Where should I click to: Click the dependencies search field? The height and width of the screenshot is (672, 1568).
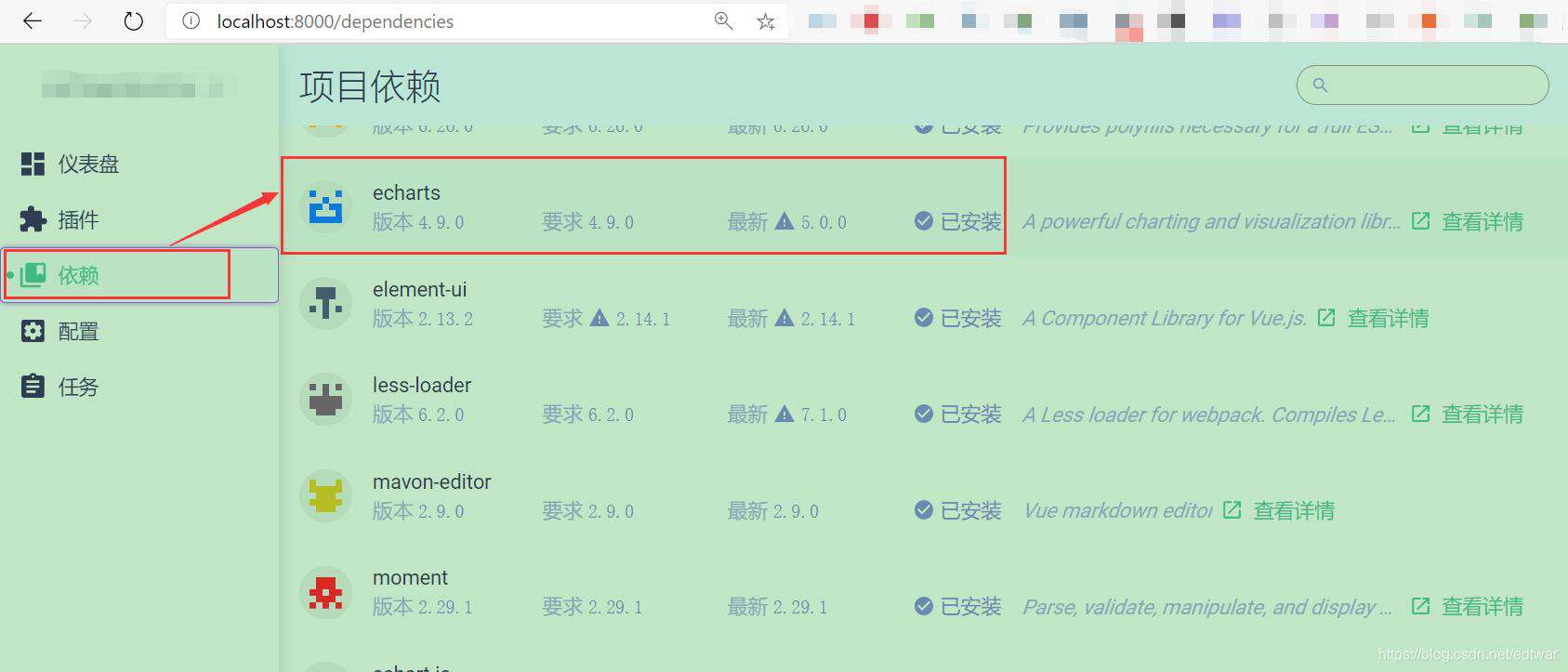1422,86
